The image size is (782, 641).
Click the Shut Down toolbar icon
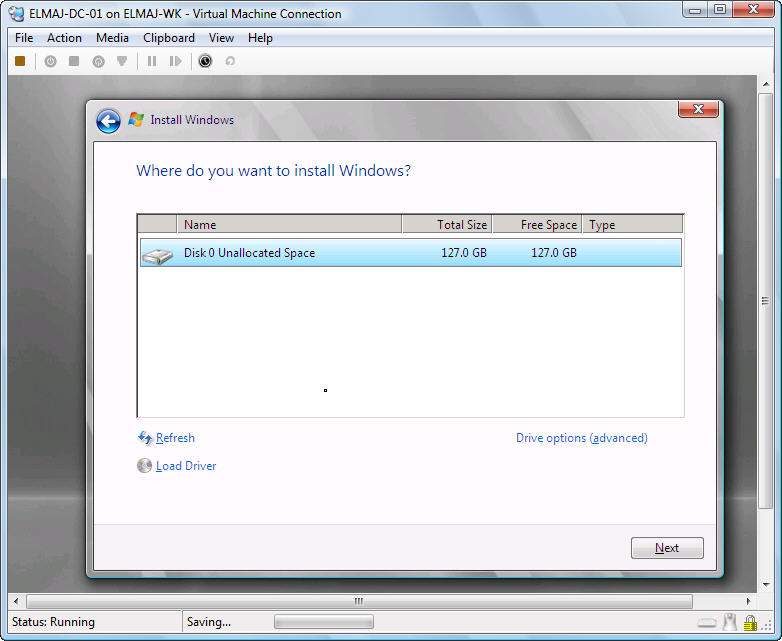[98, 61]
